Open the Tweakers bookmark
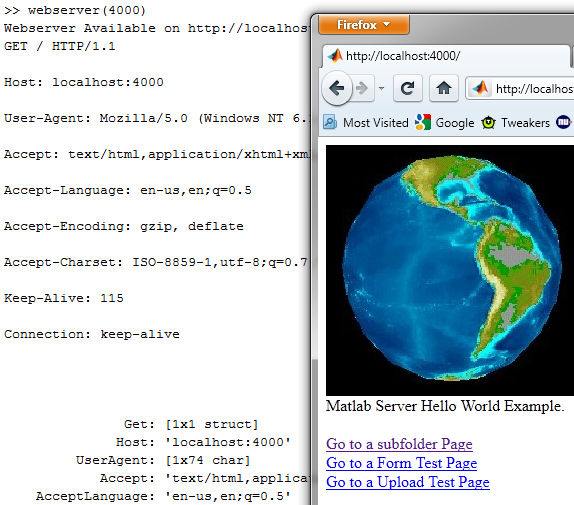The height and width of the screenshot is (505, 574). coord(516,123)
